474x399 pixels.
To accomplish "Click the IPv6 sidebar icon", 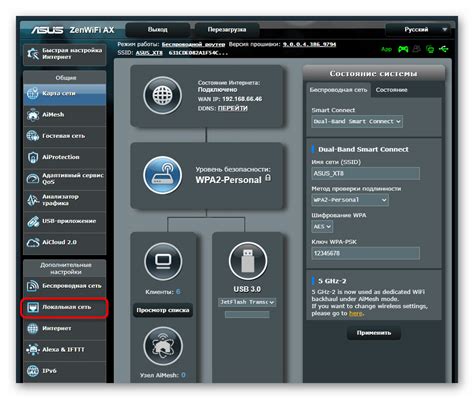I will [33, 371].
